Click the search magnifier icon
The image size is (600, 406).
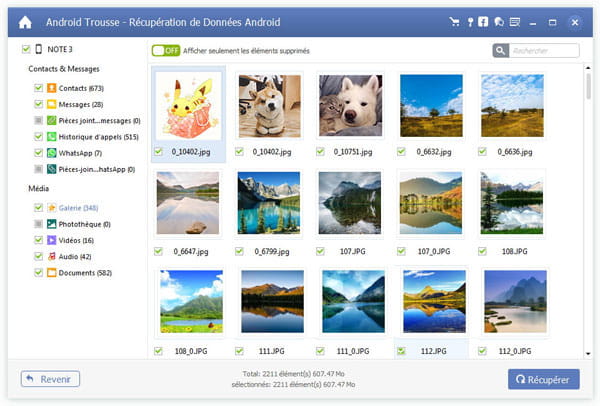(501, 51)
